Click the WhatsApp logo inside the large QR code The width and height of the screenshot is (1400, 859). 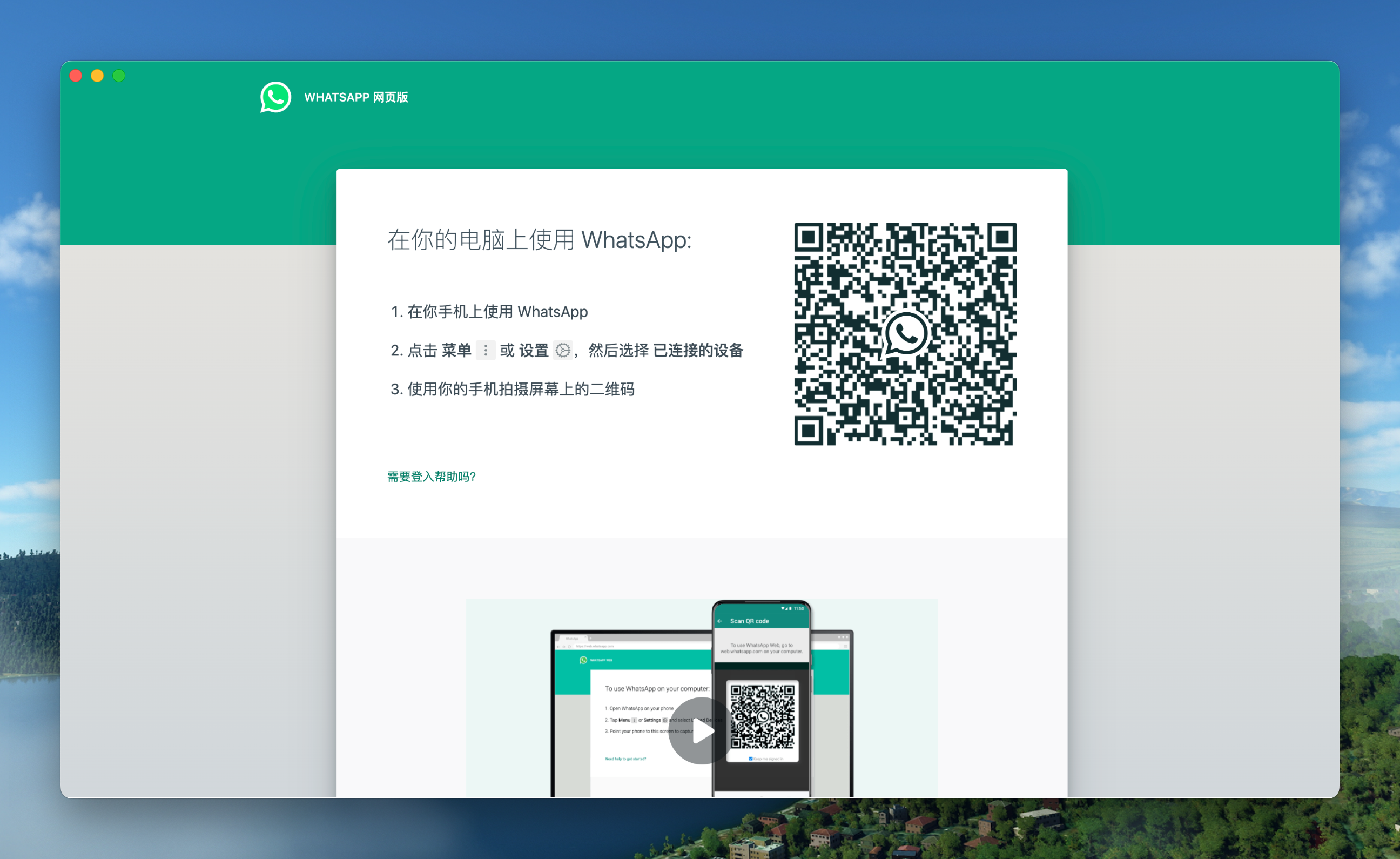(905, 334)
